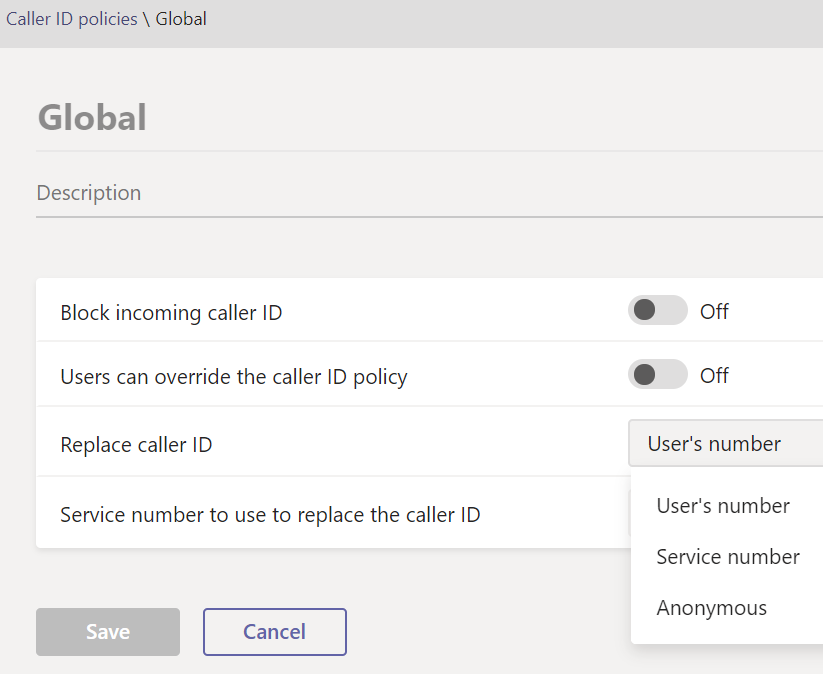
Task: Click the Users can override policy label
Action: click(x=234, y=377)
